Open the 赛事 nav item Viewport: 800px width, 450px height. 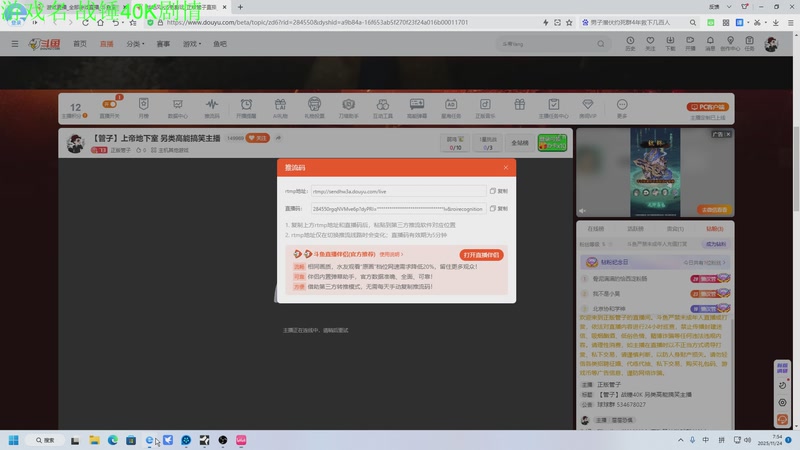163,44
